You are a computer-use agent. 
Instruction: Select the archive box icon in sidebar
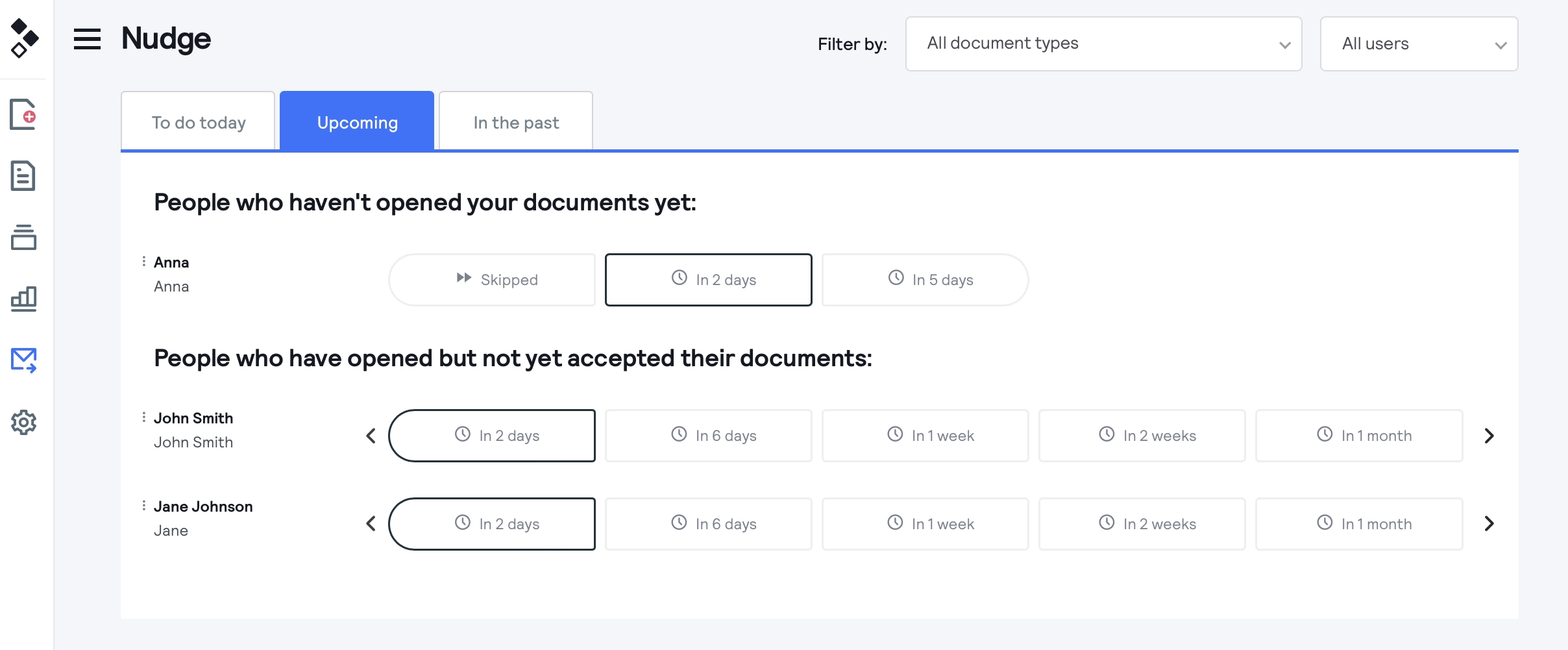coord(24,237)
